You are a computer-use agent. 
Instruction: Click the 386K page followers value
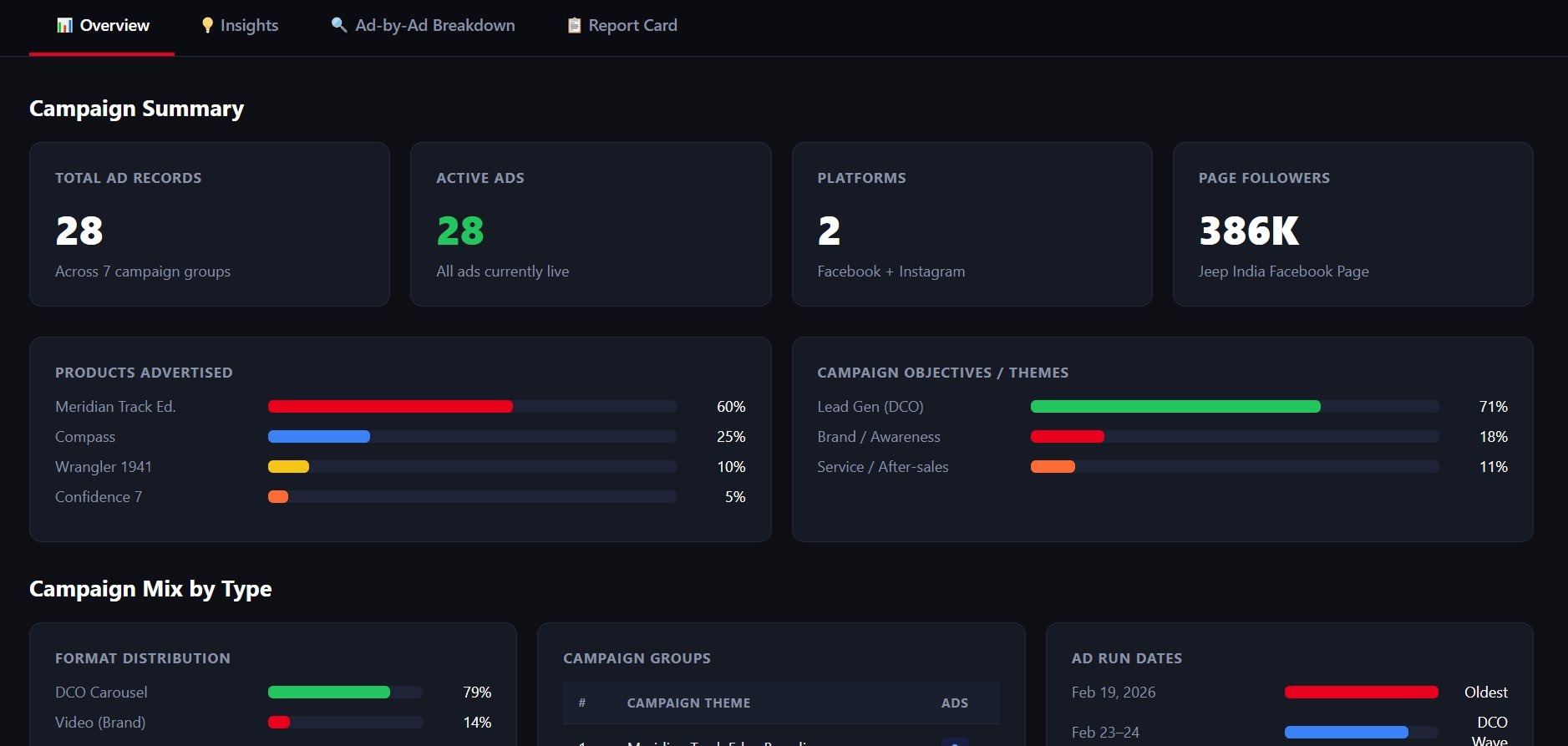click(x=1249, y=231)
